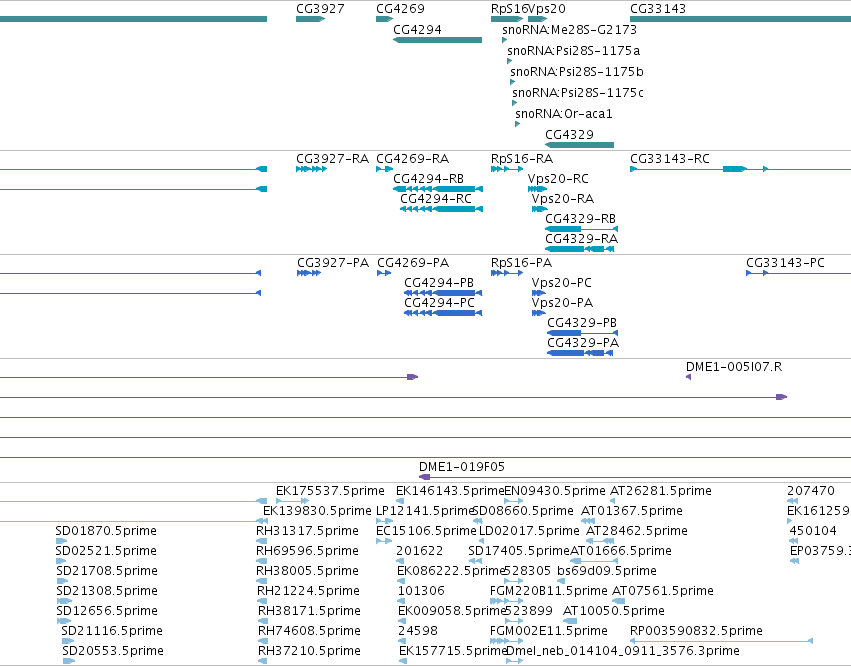
Task: Click protein Vps20-PA label
Action: pos(562,303)
